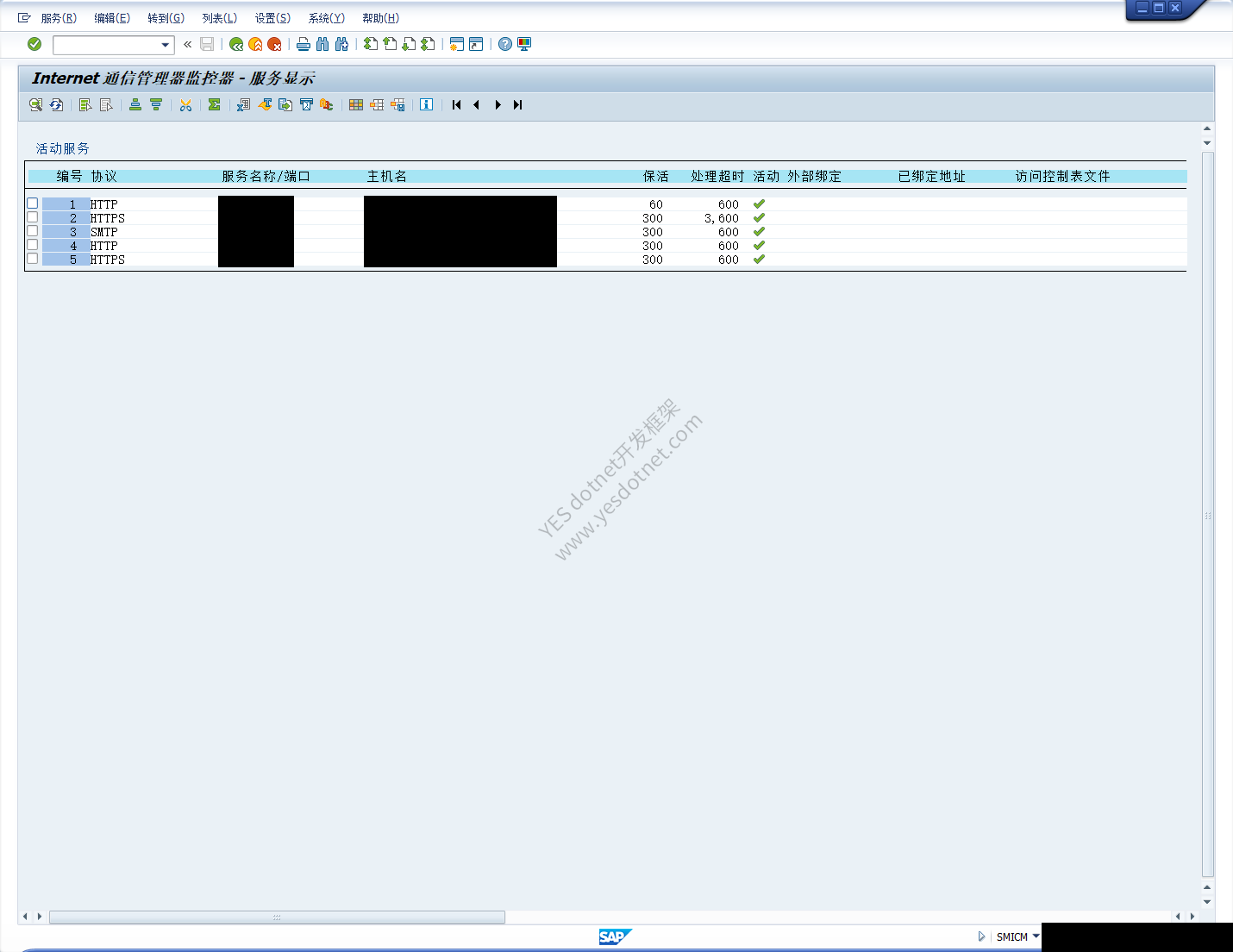This screenshot has height=952, width=1233.
Task: Click the status bar triangle beside SMICM
Action: (981, 936)
